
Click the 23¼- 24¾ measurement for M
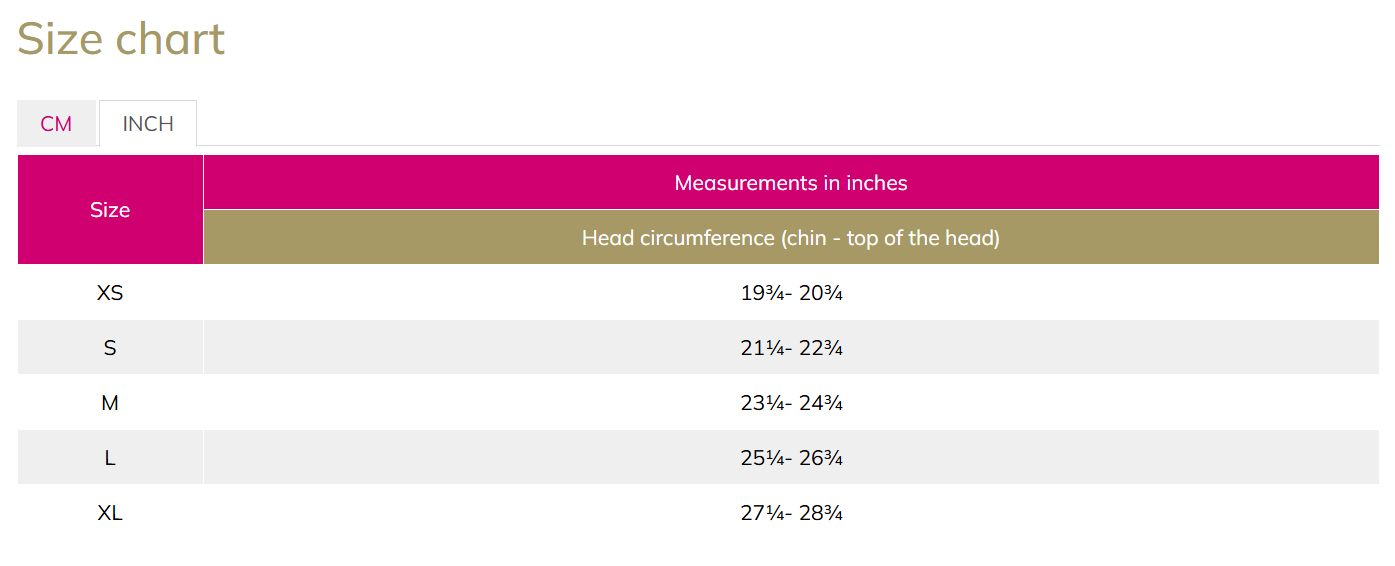click(791, 403)
